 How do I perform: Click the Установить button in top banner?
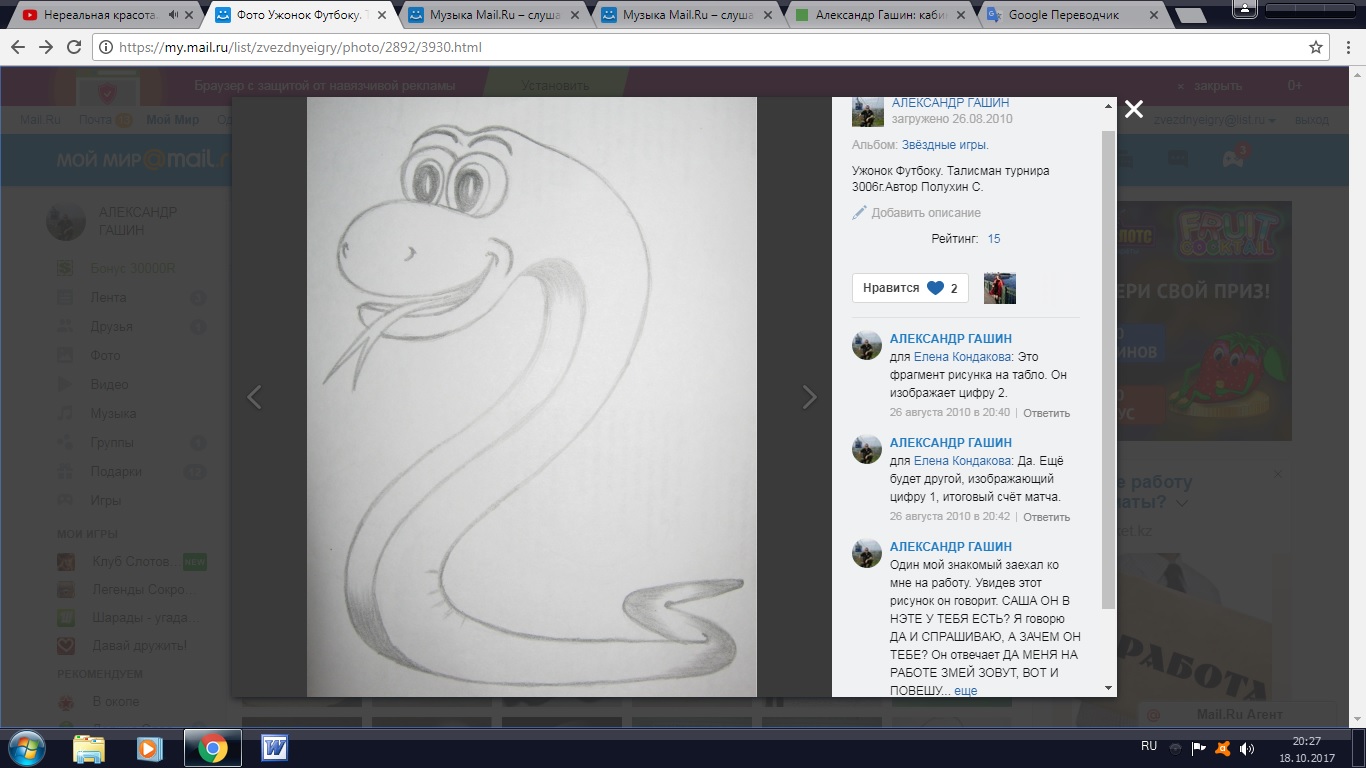point(556,86)
